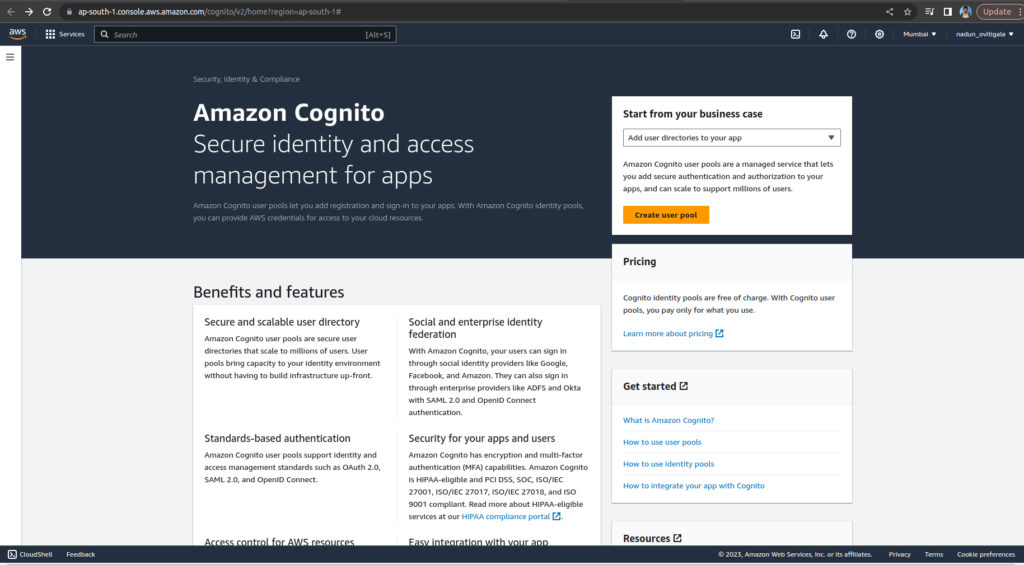
Task: Expand the business case dropdown
Action: click(x=731, y=138)
